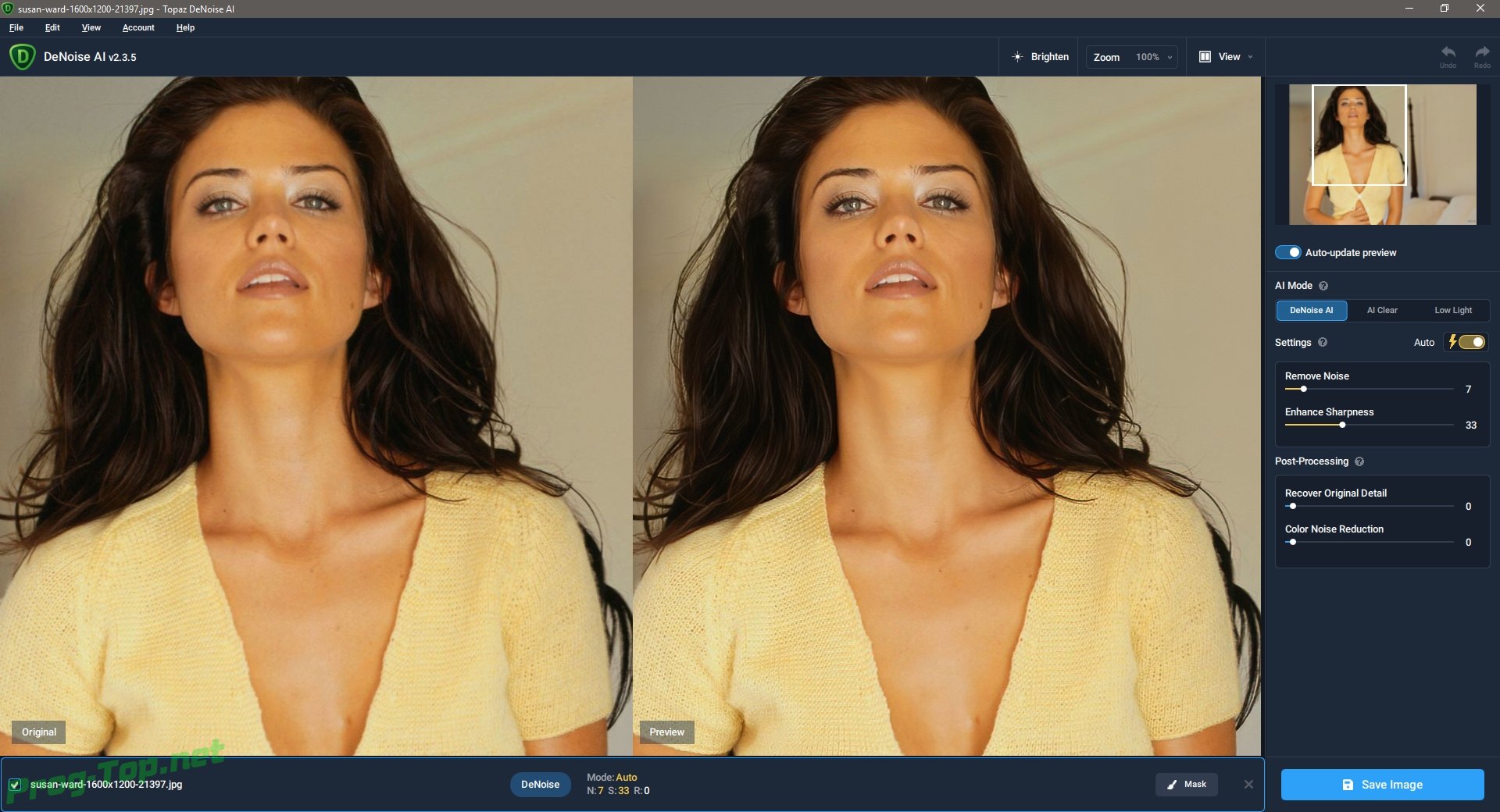Click the split view layout icon
The width and height of the screenshot is (1500, 812).
[x=1205, y=57]
